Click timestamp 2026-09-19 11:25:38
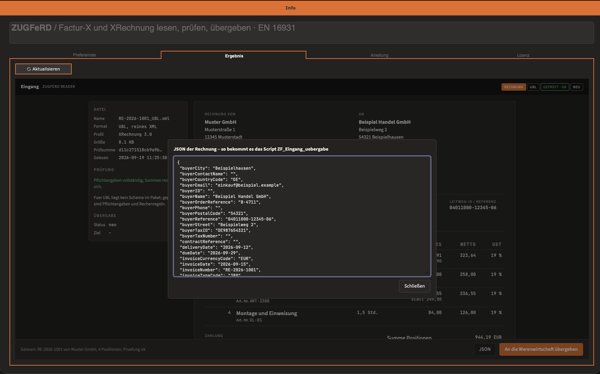The width and height of the screenshot is (600, 374). click(x=143, y=158)
